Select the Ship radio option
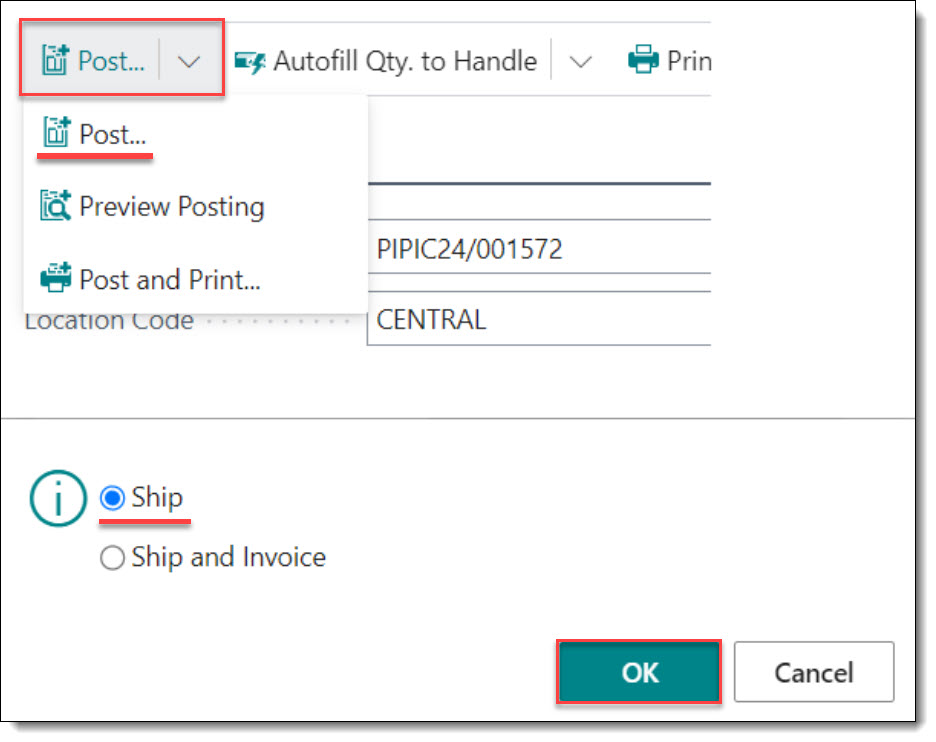This screenshot has height=742, width=936. pos(112,498)
